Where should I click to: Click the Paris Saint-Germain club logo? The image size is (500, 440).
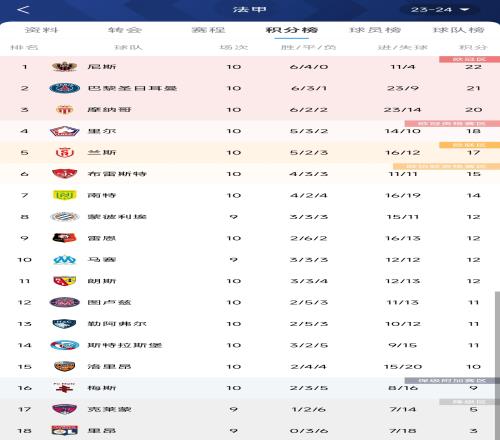coord(65,88)
